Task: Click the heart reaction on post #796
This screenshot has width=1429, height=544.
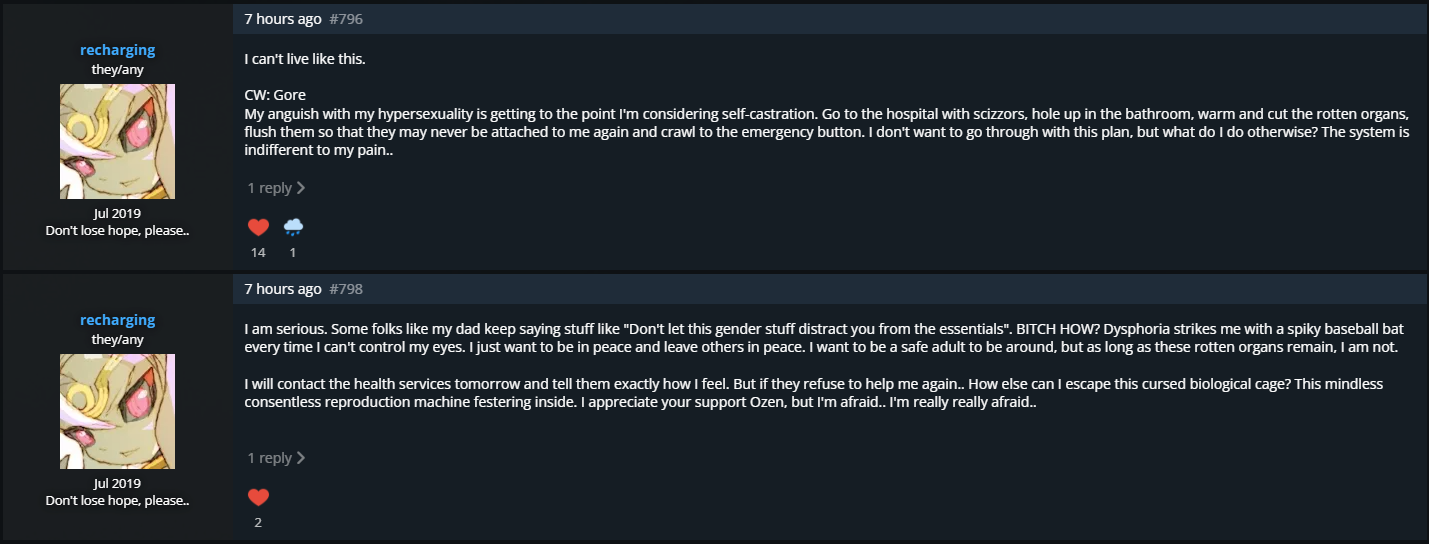Action: [x=258, y=227]
